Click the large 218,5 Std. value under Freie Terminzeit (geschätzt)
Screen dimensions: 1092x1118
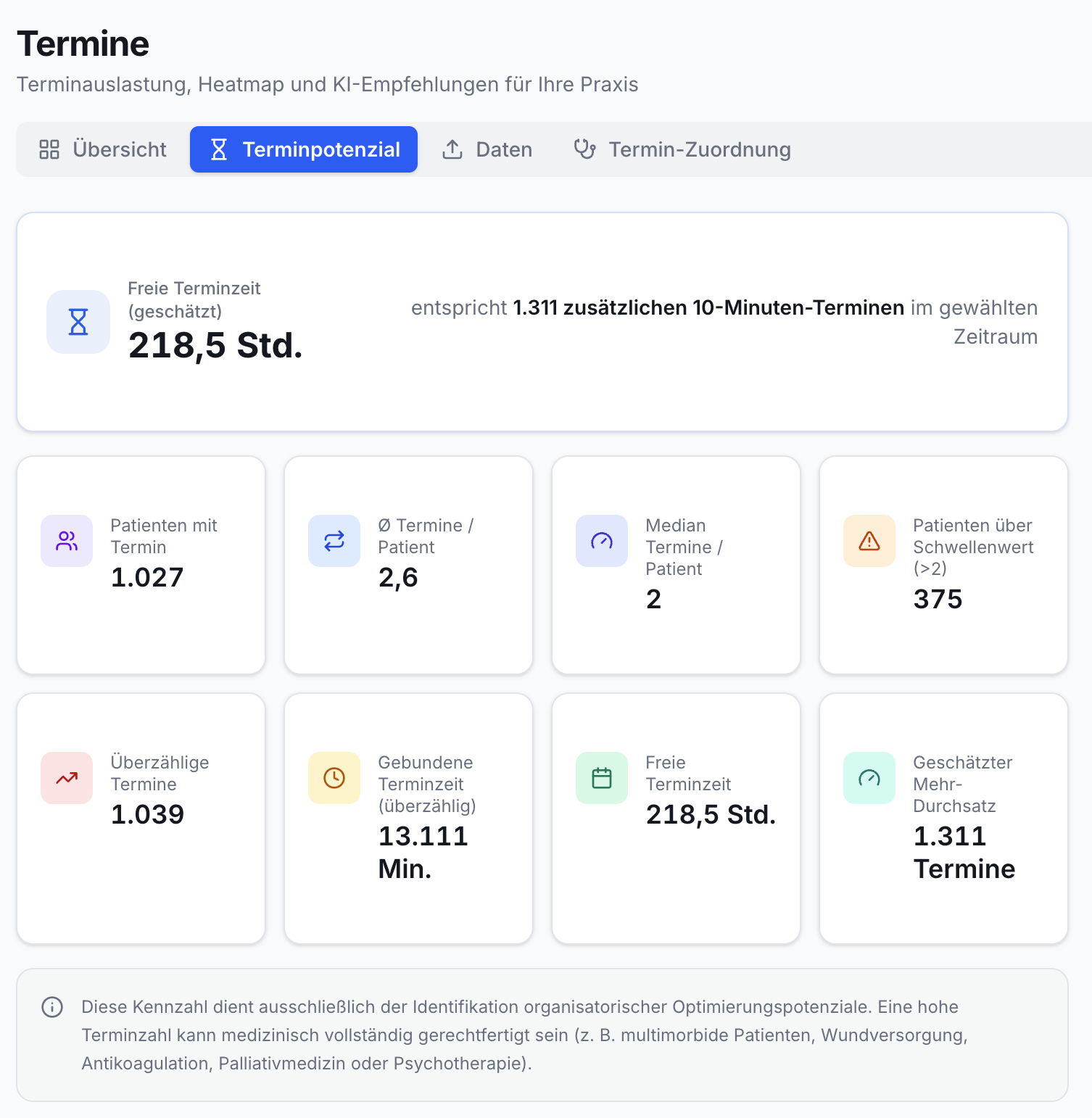pos(215,346)
